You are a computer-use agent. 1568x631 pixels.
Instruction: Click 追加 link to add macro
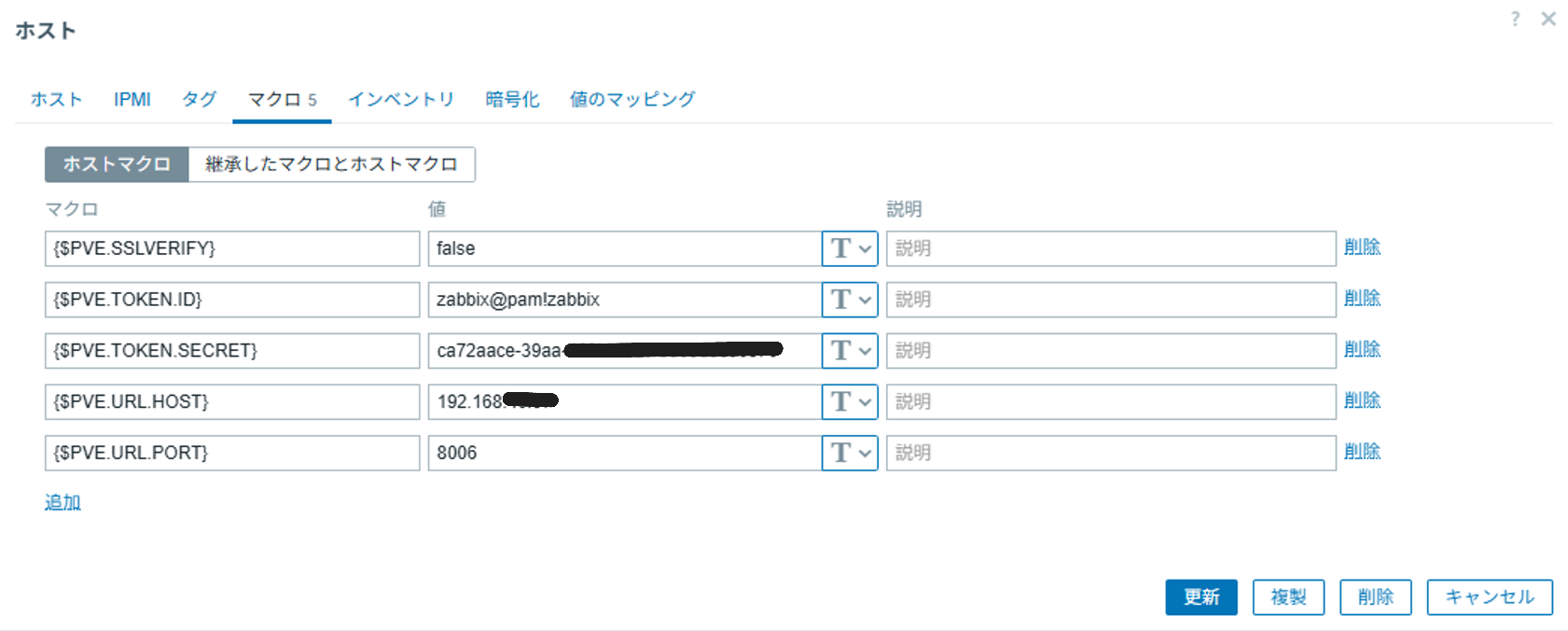click(62, 502)
